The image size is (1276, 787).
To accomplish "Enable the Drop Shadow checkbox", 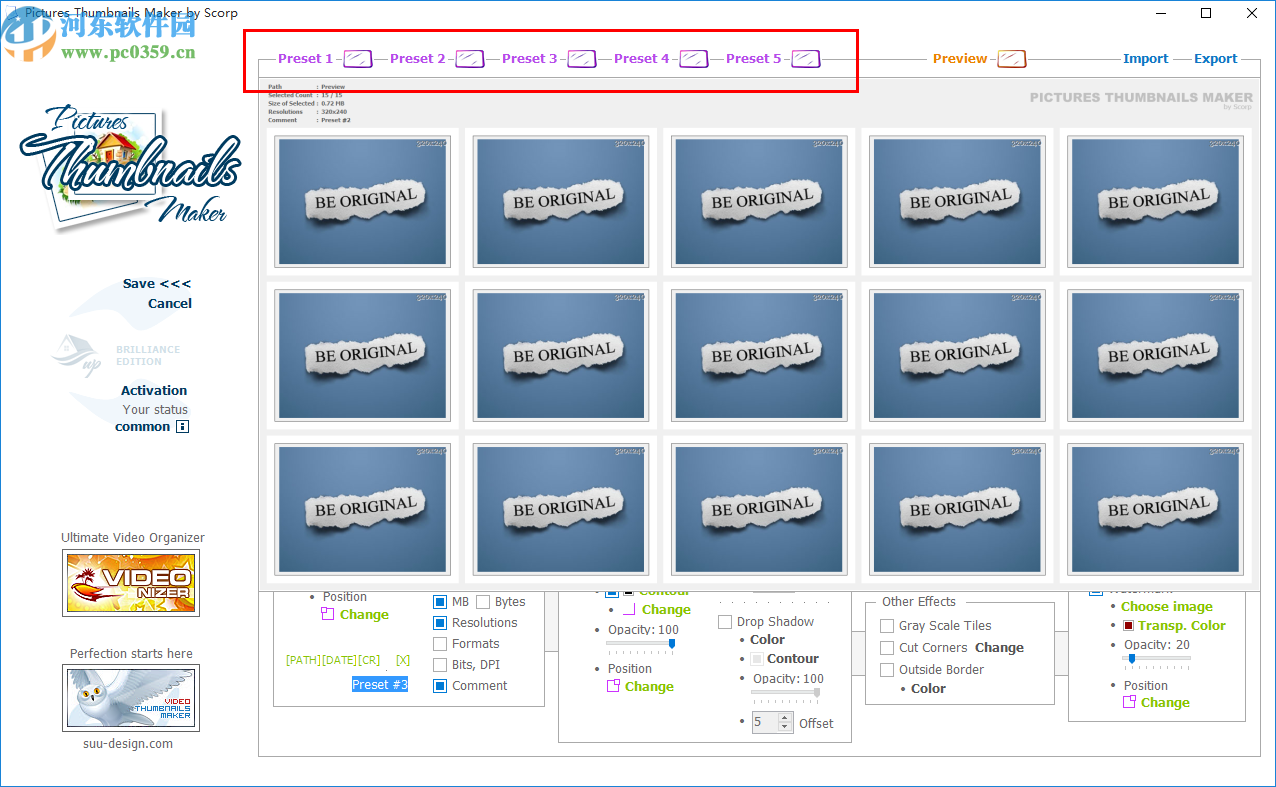I will (725, 621).
